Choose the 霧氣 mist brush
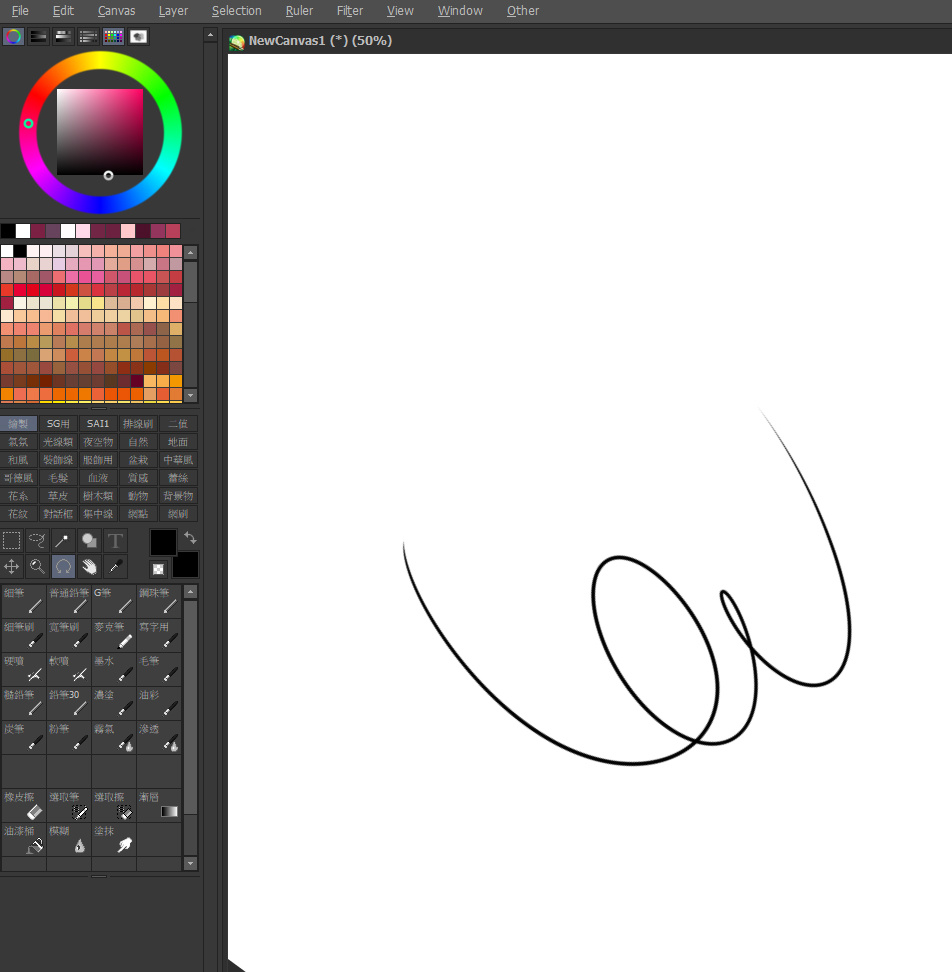 coord(114,737)
